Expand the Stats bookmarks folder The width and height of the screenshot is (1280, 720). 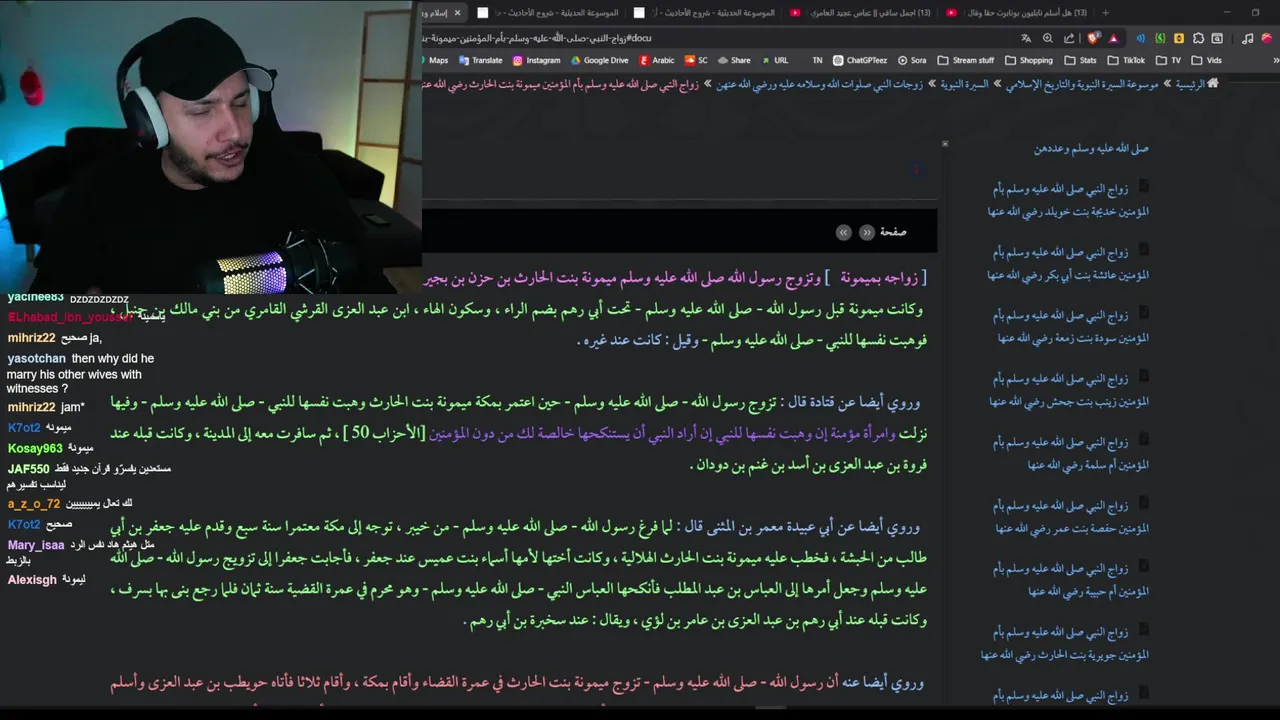pos(1080,60)
